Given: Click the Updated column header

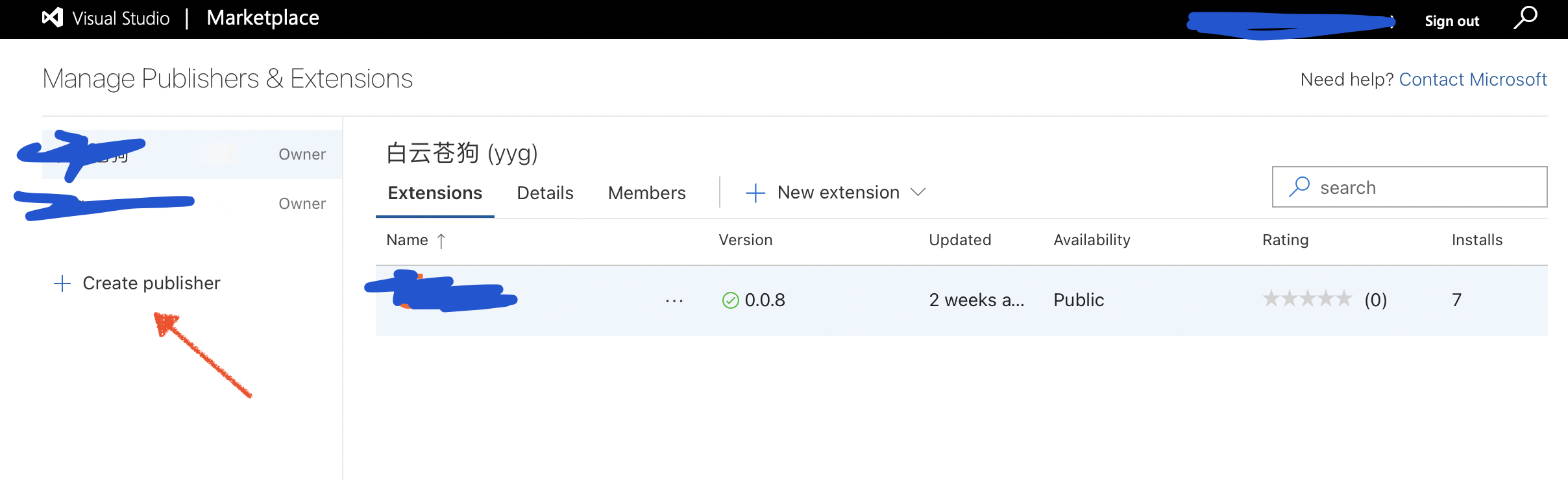Looking at the screenshot, I should pyautogui.click(x=960, y=240).
